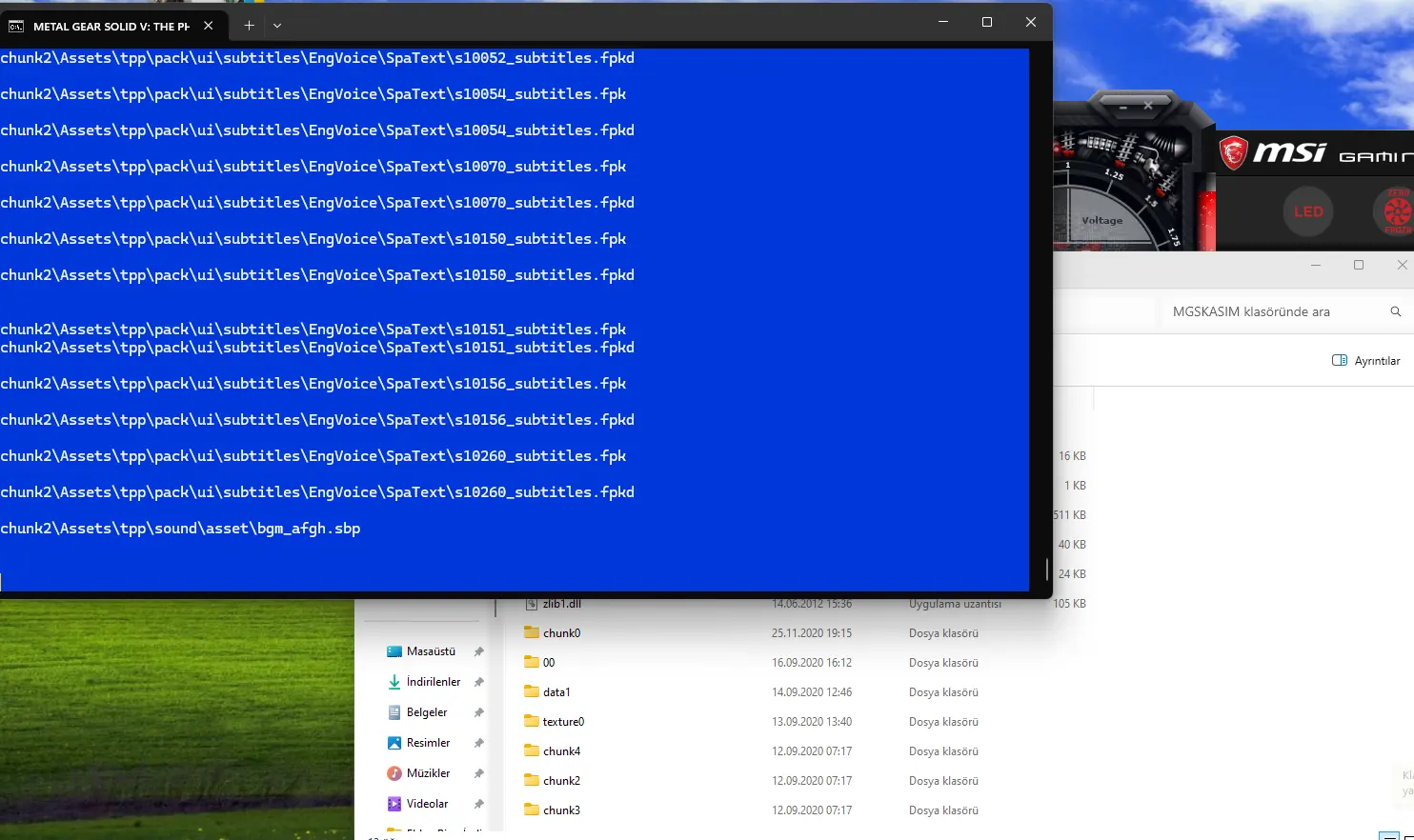Click the data1 folder name
1414x840 pixels.
point(556,692)
